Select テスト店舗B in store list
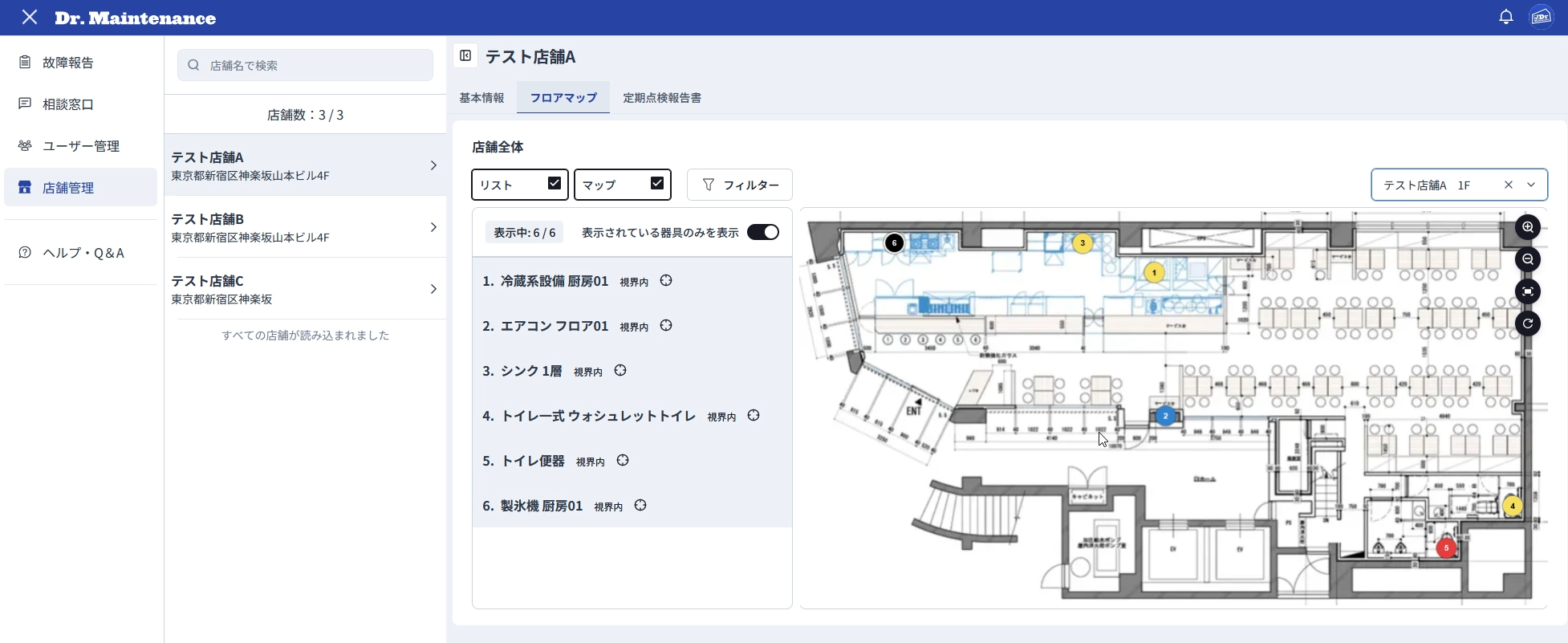 tap(305, 227)
